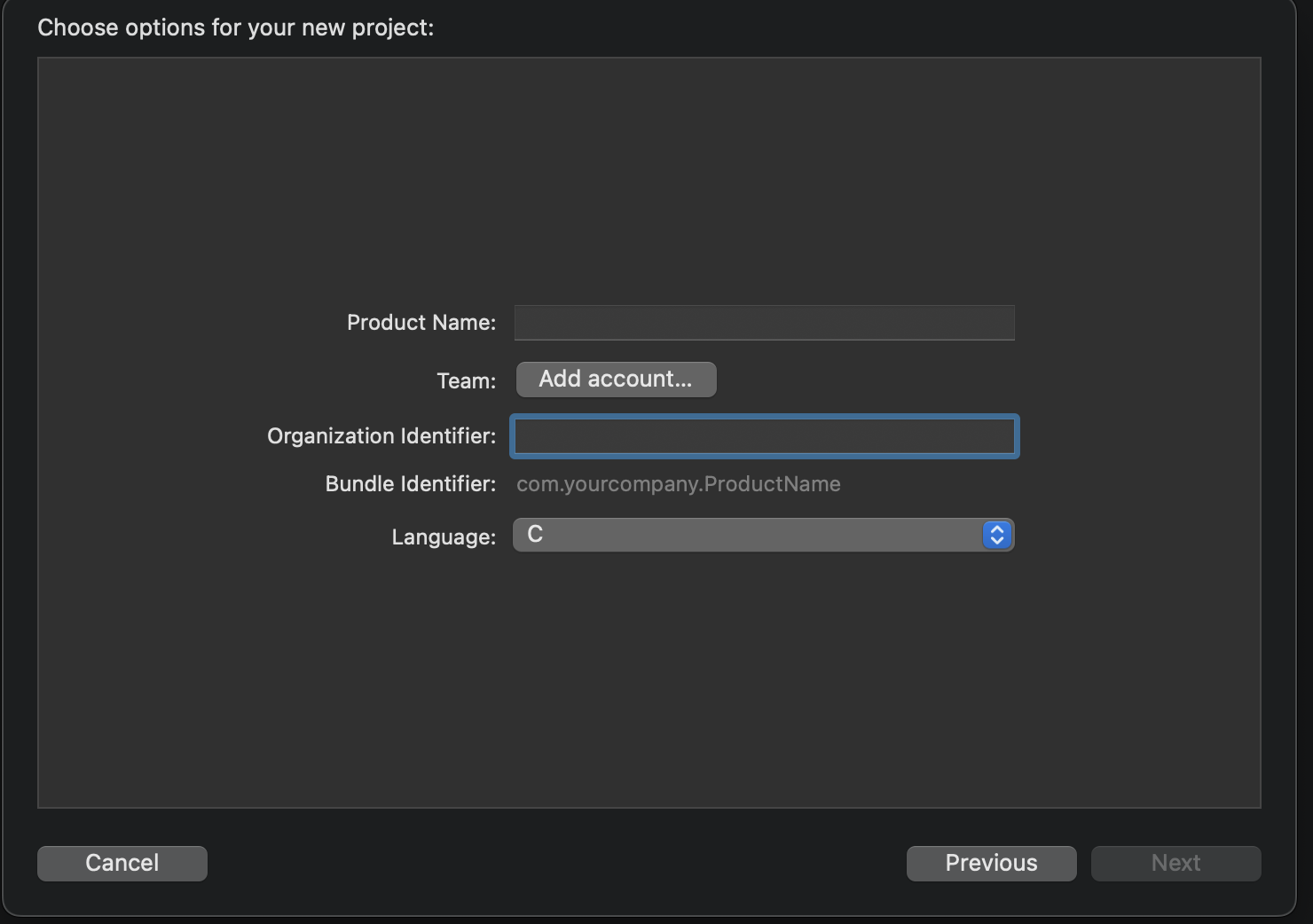The height and width of the screenshot is (924, 1313).
Task: Click the 'Choose options for your new project' heading
Action: click(236, 28)
